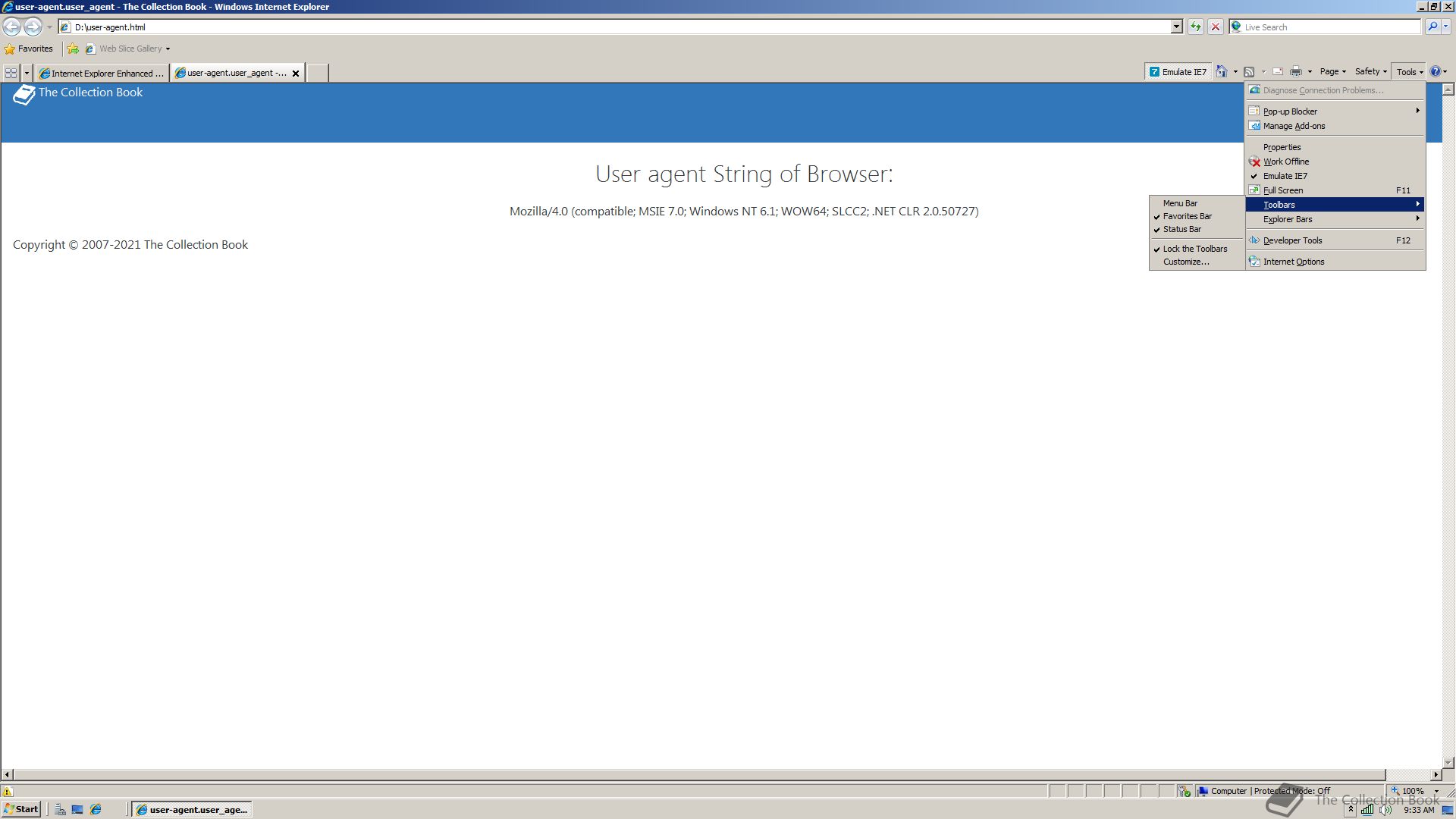Image resolution: width=1456 pixels, height=819 pixels.
Task: Uncheck Status Bar in Toolbars submenu
Action: point(1197,229)
